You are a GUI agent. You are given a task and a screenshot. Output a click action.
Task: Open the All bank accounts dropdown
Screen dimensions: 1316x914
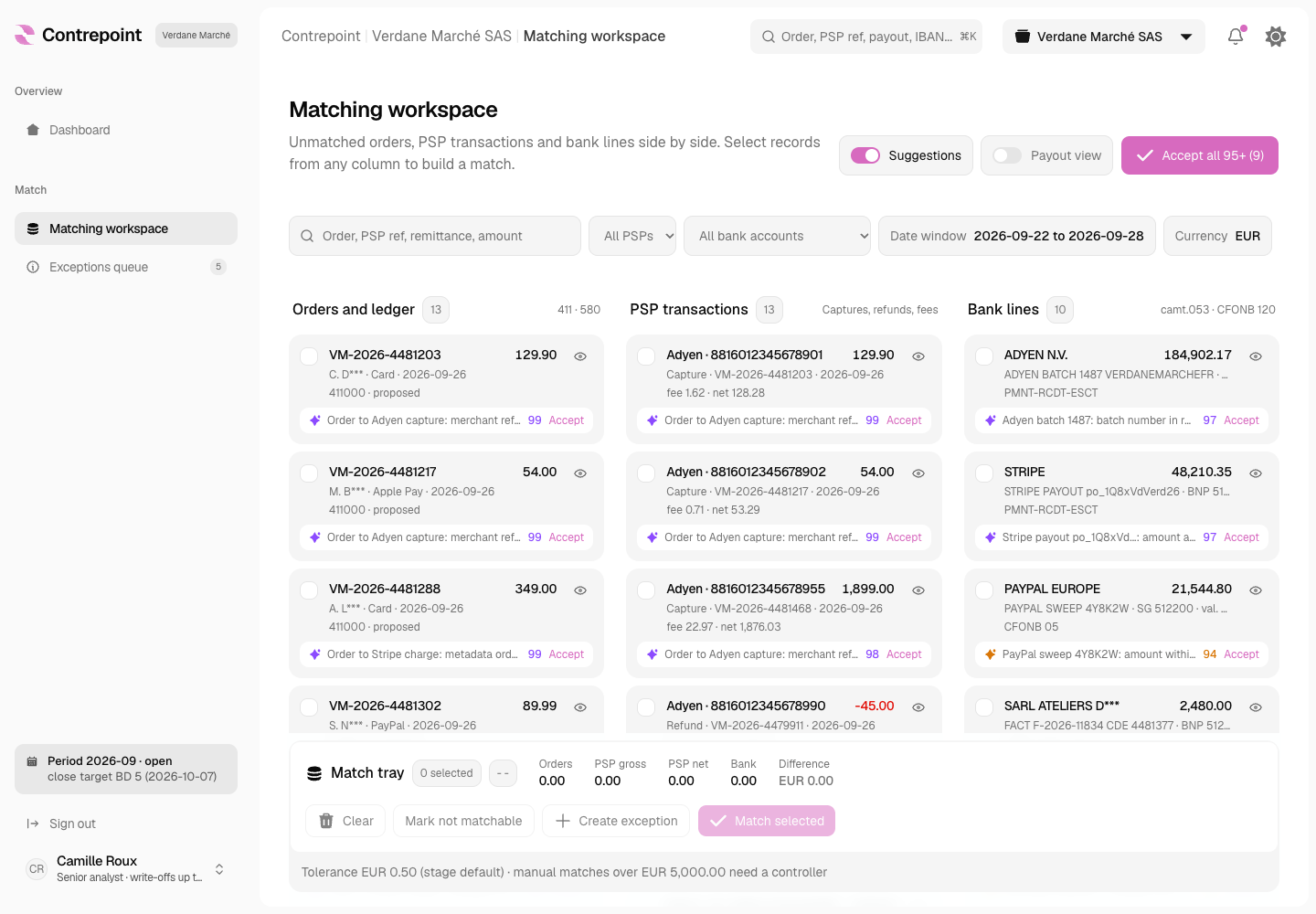click(777, 236)
